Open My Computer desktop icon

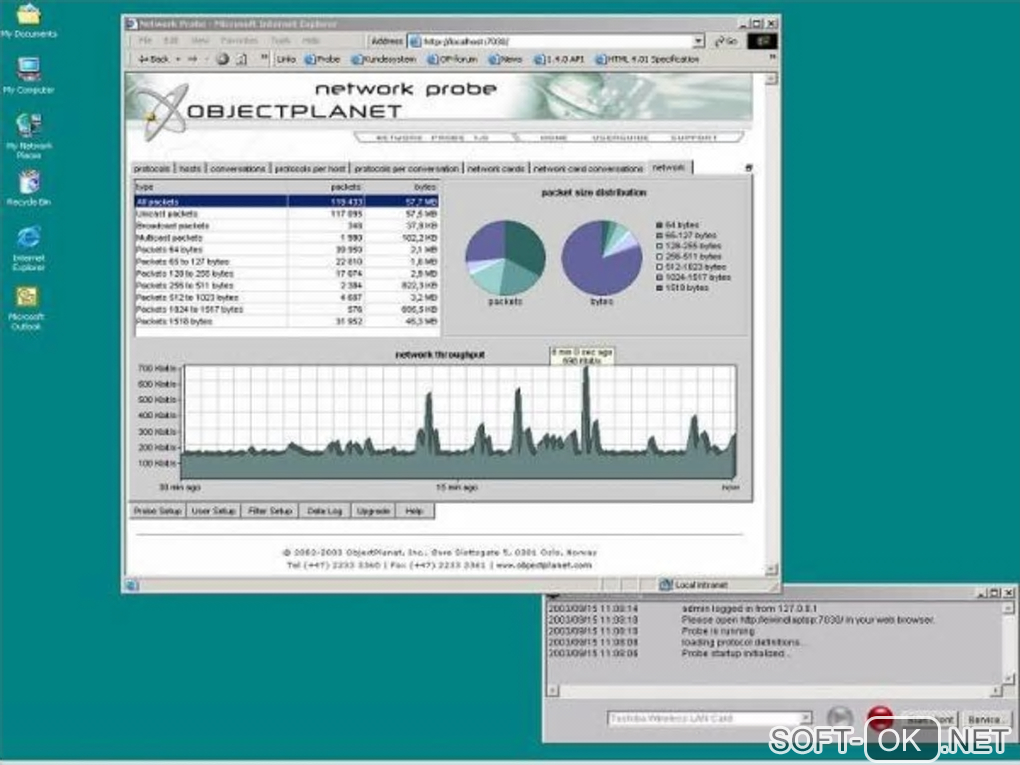[x=29, y=76]
